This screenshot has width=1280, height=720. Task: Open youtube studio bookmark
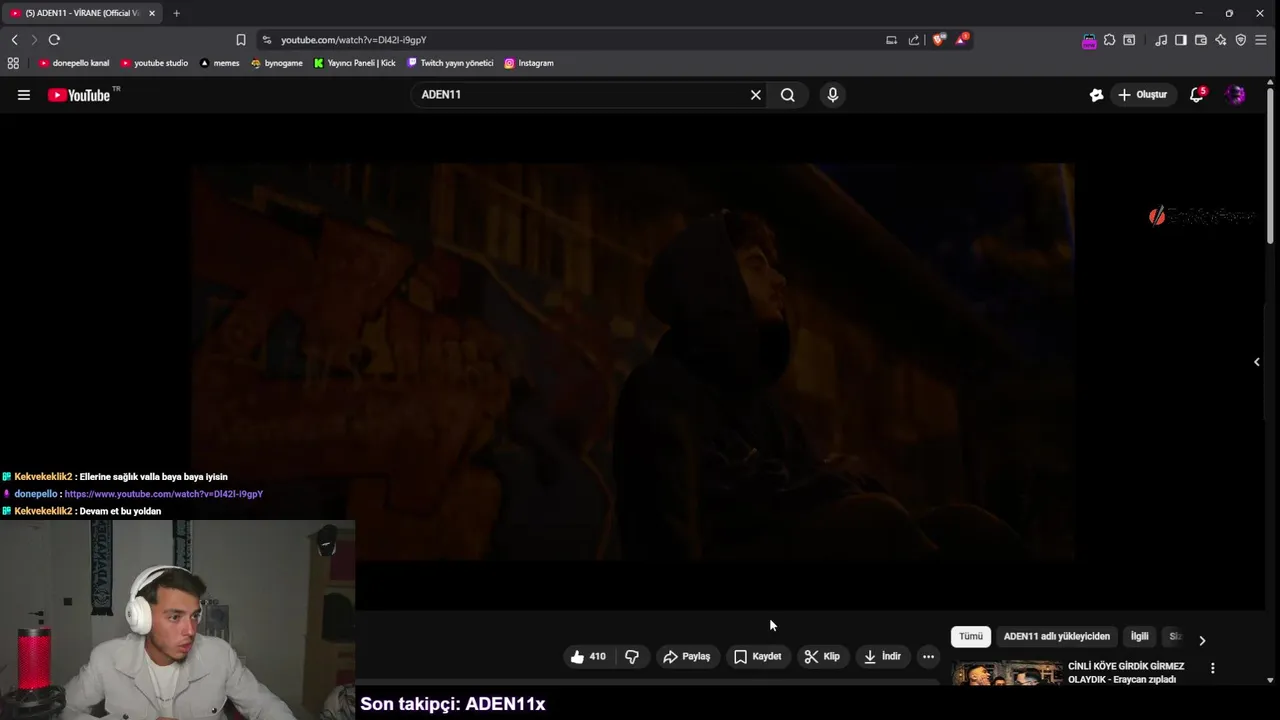(154, 63)
